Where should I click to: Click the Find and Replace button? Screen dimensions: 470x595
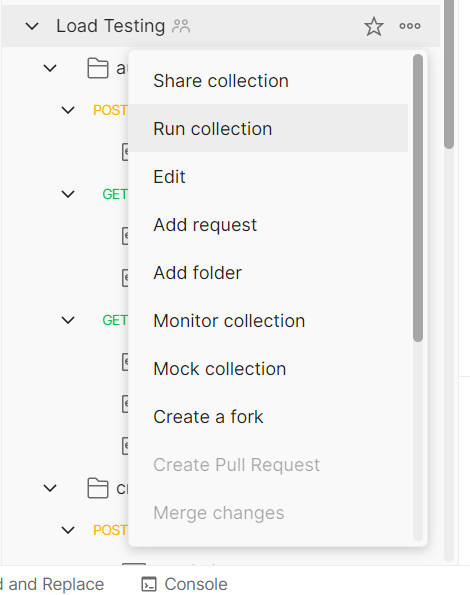click(52, 584)
